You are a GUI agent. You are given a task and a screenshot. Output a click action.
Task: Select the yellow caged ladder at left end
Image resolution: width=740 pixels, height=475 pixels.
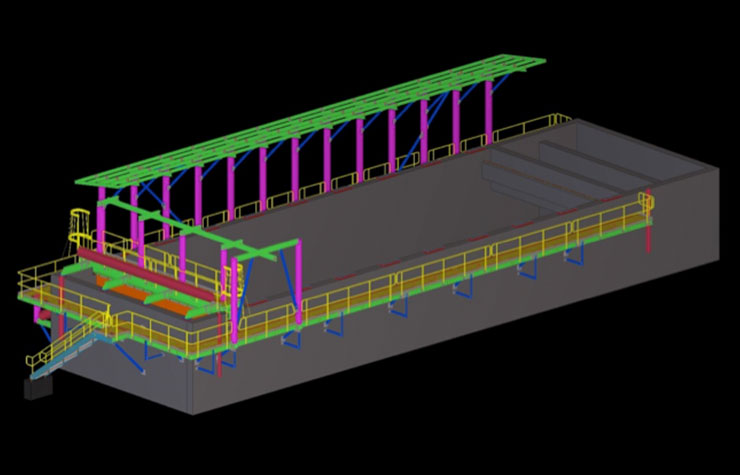click(x=79, y=227)
